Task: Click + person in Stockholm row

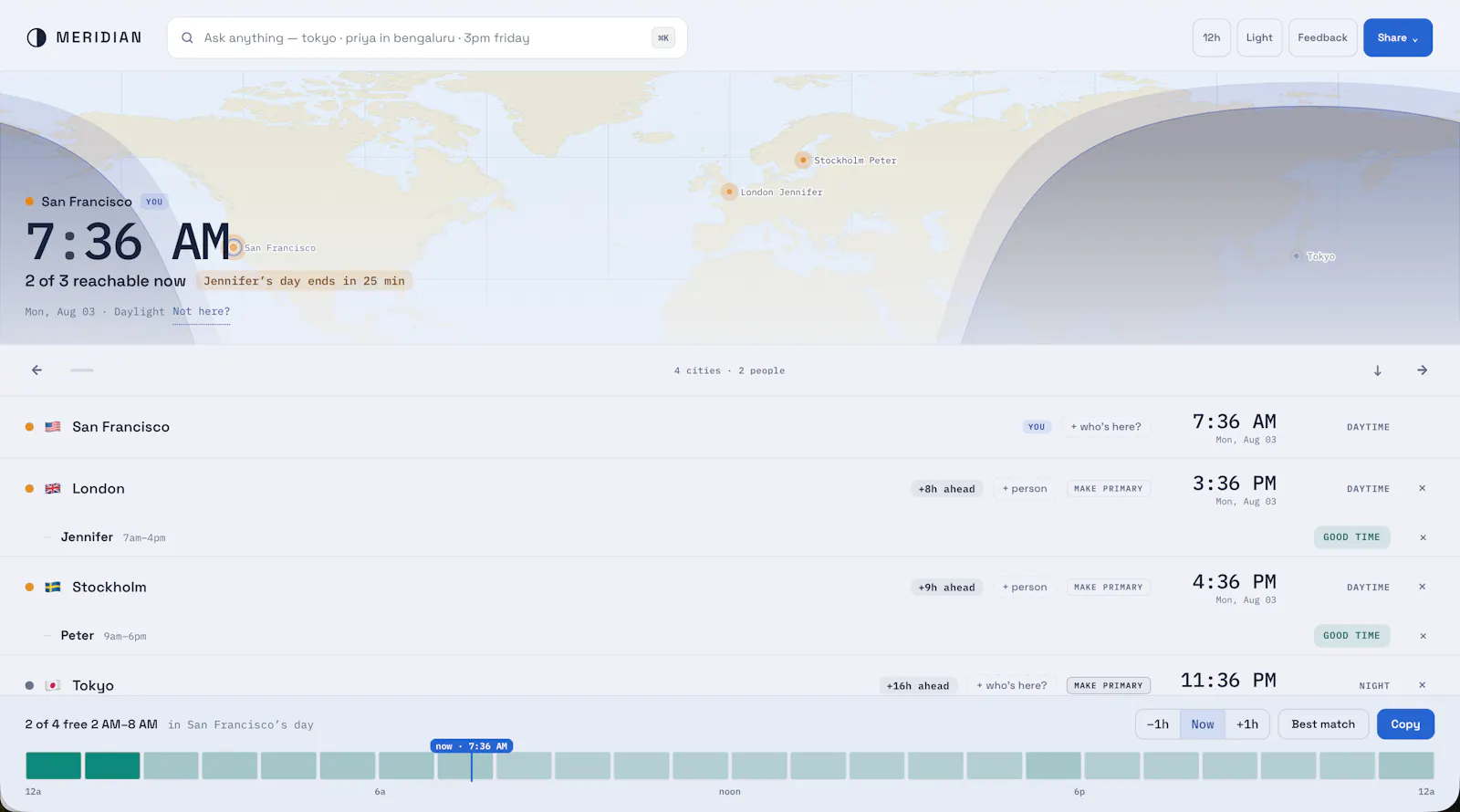Action: (1025, 588)
